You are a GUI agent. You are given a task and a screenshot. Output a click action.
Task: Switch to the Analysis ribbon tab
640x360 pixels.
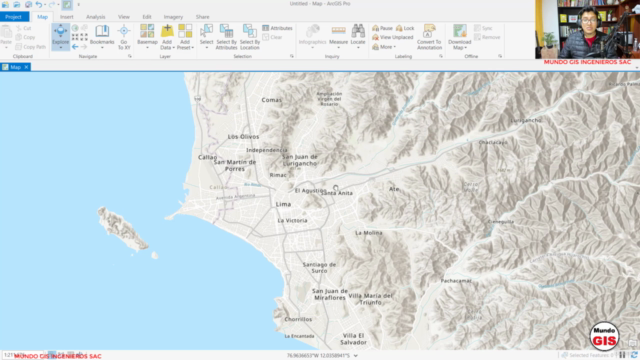(x=96, y=17)
